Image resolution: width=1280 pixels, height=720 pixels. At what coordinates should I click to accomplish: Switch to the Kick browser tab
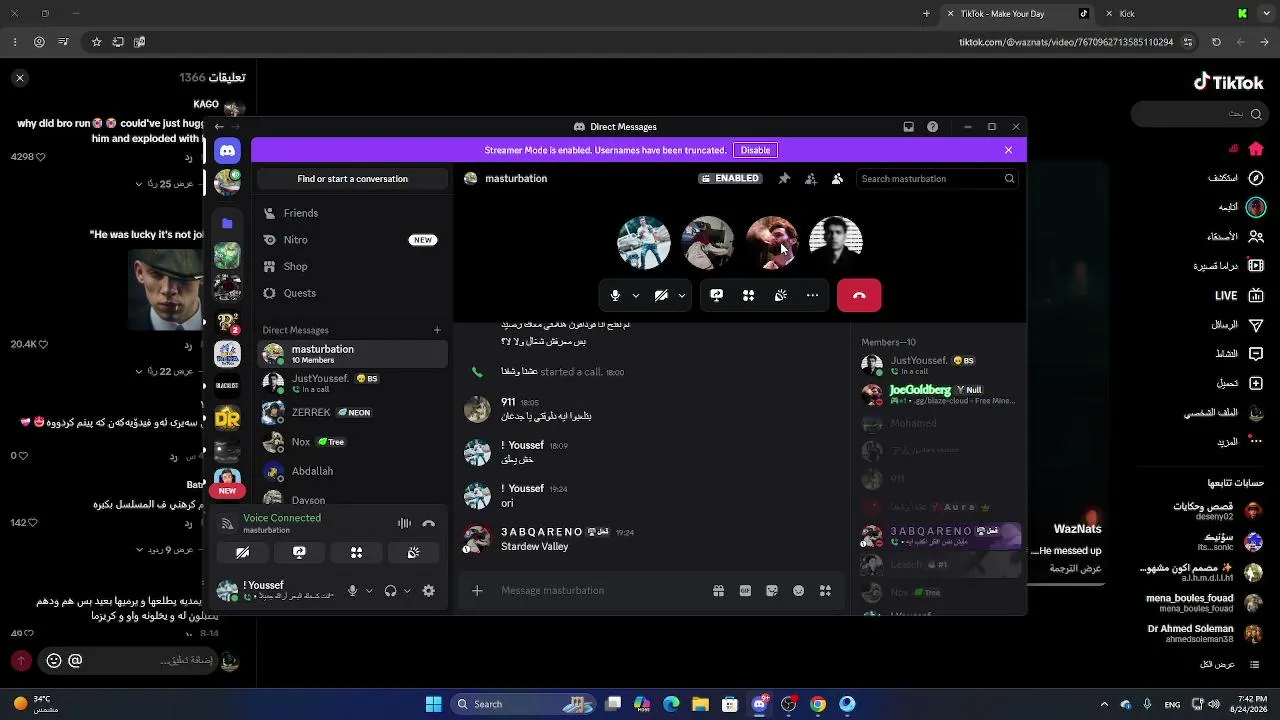click(x=1175, y=14)
